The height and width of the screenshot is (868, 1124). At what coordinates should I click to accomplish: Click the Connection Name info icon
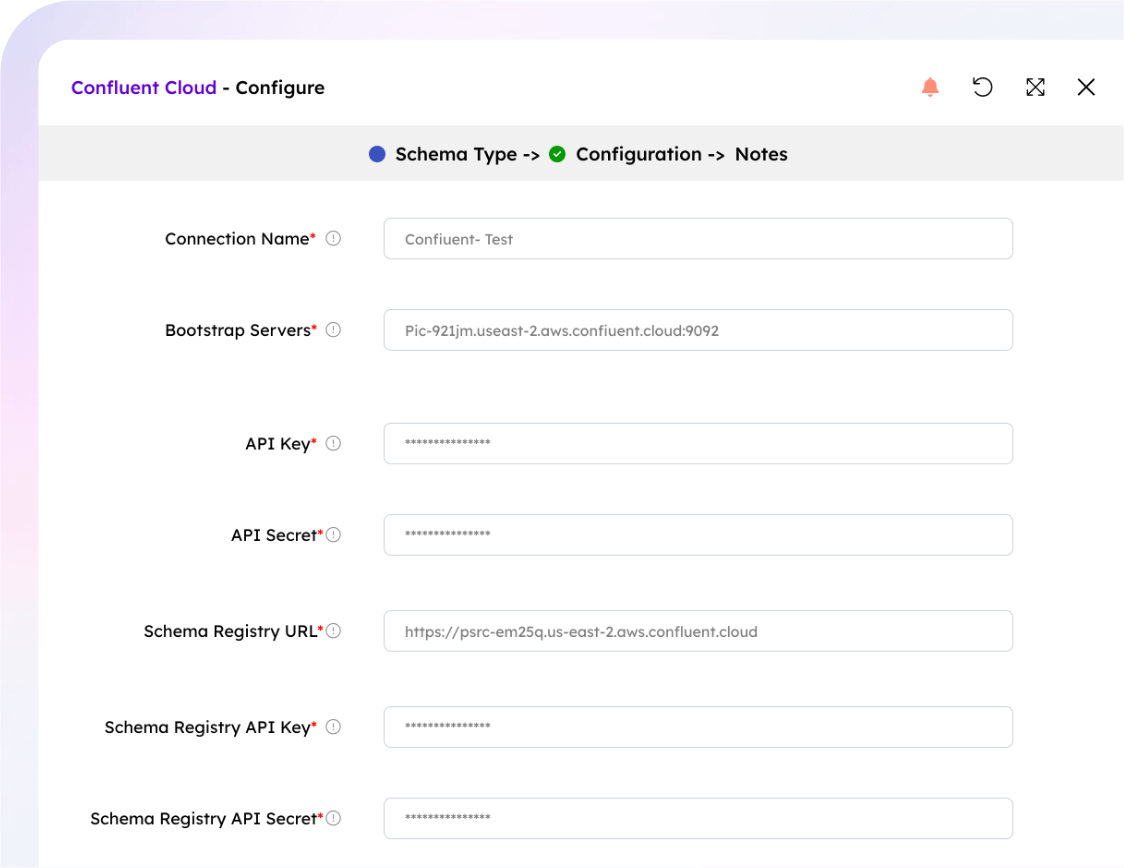(333, 238)
